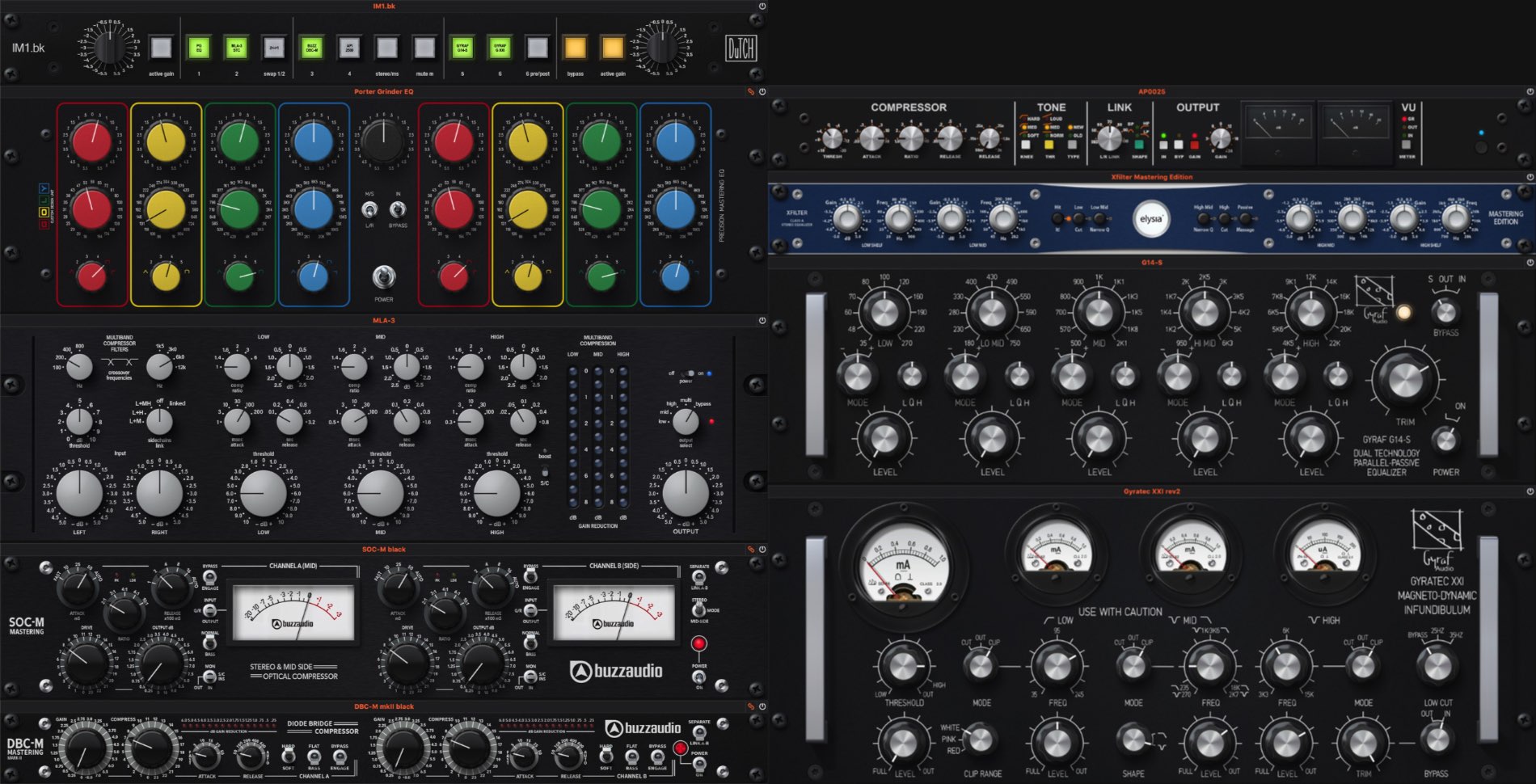The height and width of the screenshot is (784, 1536).
Task: Toggle the Porter Grinder M/S L/R switch
Action: (x=370, y=211)
